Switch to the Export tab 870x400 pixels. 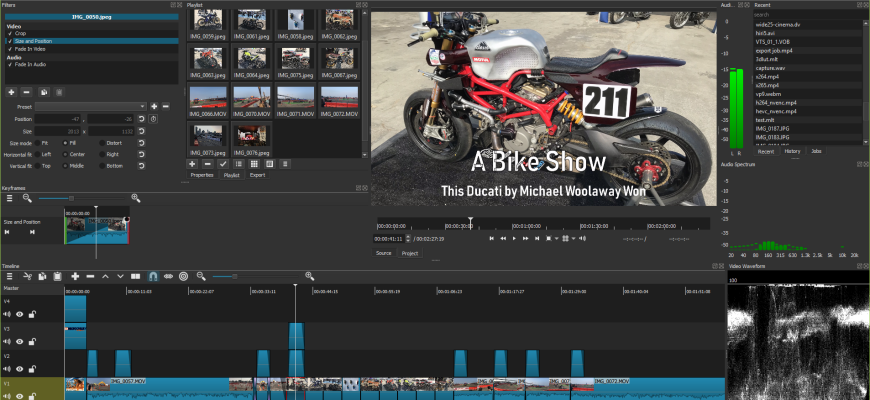tap(257, 175)
